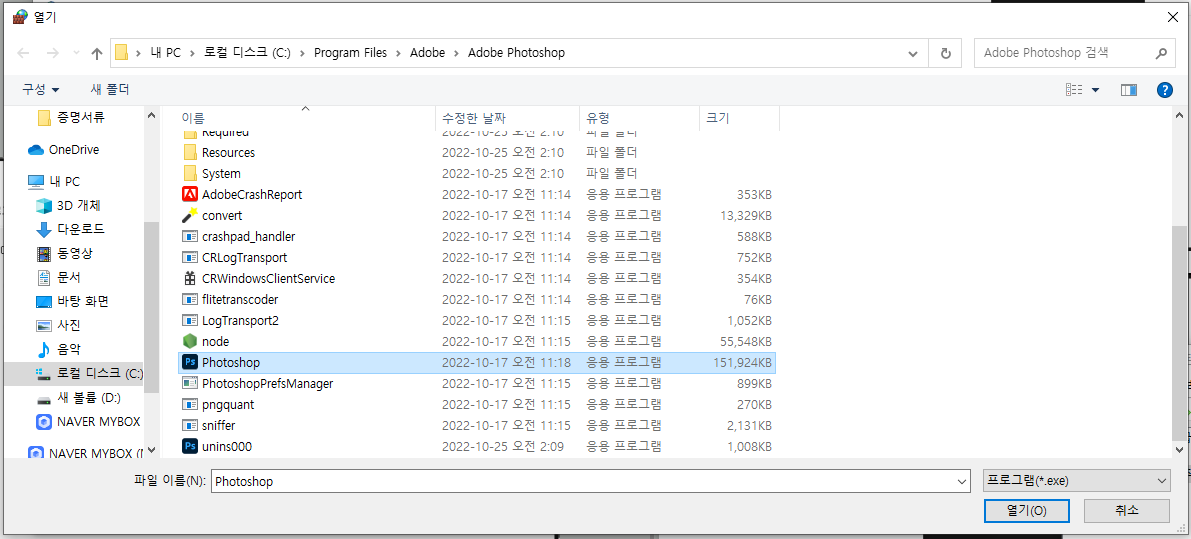Open the recent locations dropdown arrow
Viewport: 1191px width, 539px height.
75,53
